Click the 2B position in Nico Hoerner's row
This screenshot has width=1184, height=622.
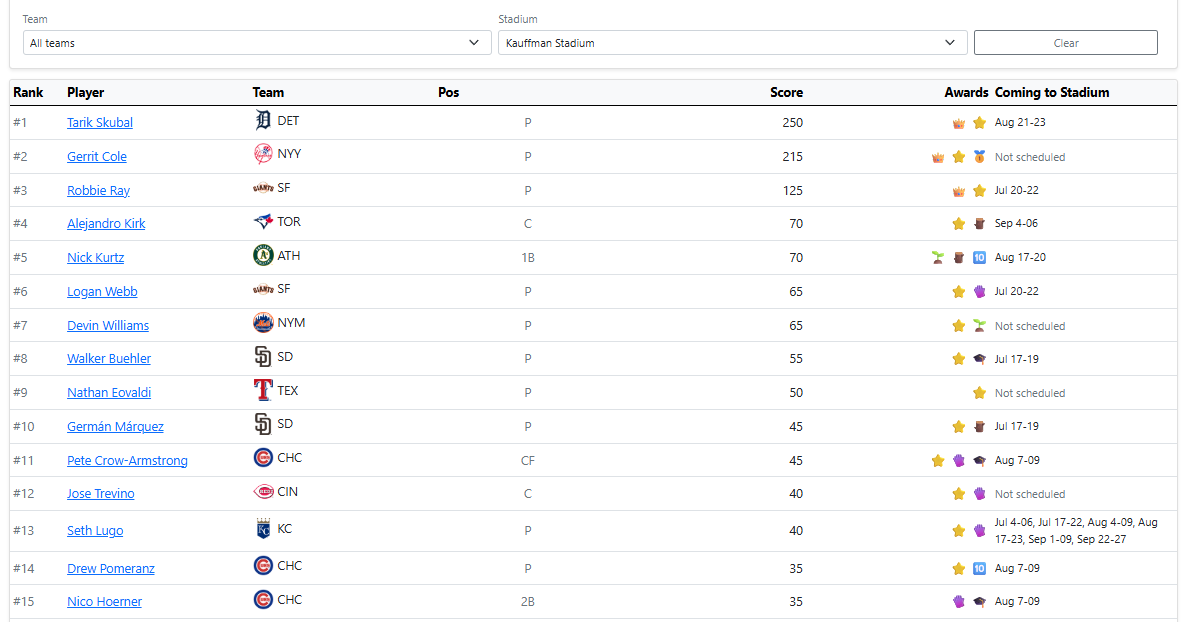[528, 602]
